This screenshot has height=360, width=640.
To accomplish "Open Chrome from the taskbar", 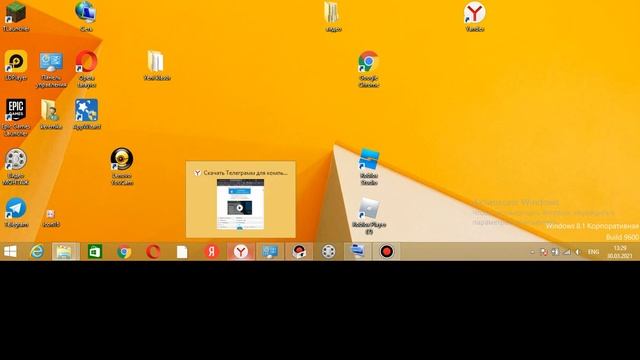I will click(124, 251).
